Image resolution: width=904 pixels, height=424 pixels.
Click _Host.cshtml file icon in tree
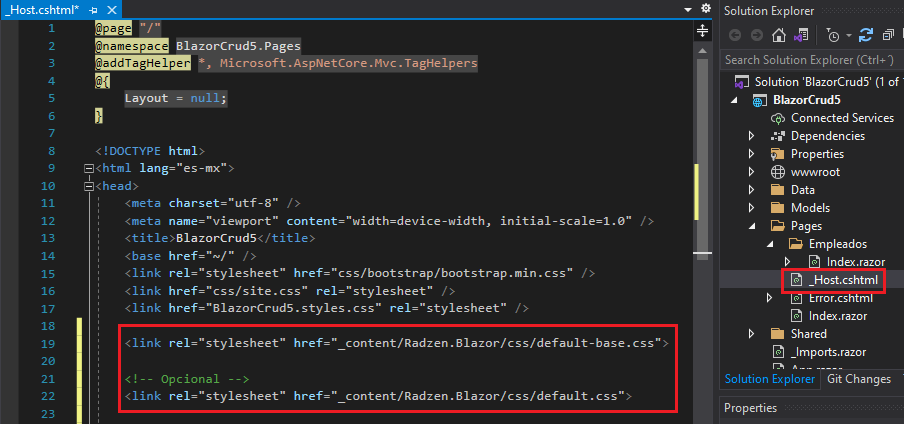[x=796, y=280]
